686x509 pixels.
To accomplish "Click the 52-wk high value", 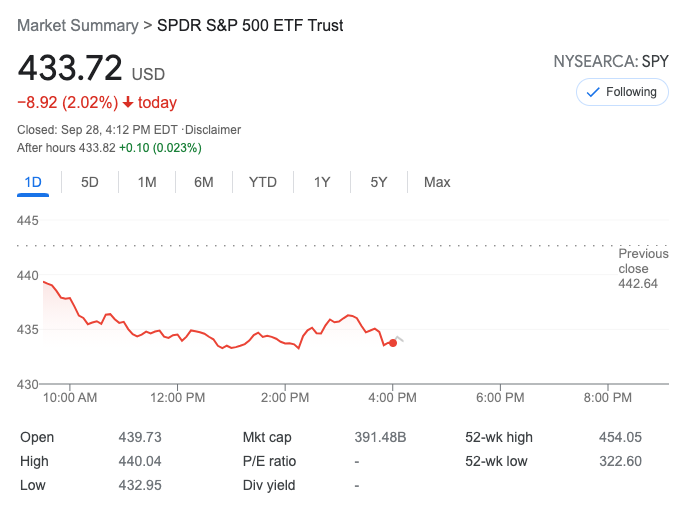I will 620,437.
